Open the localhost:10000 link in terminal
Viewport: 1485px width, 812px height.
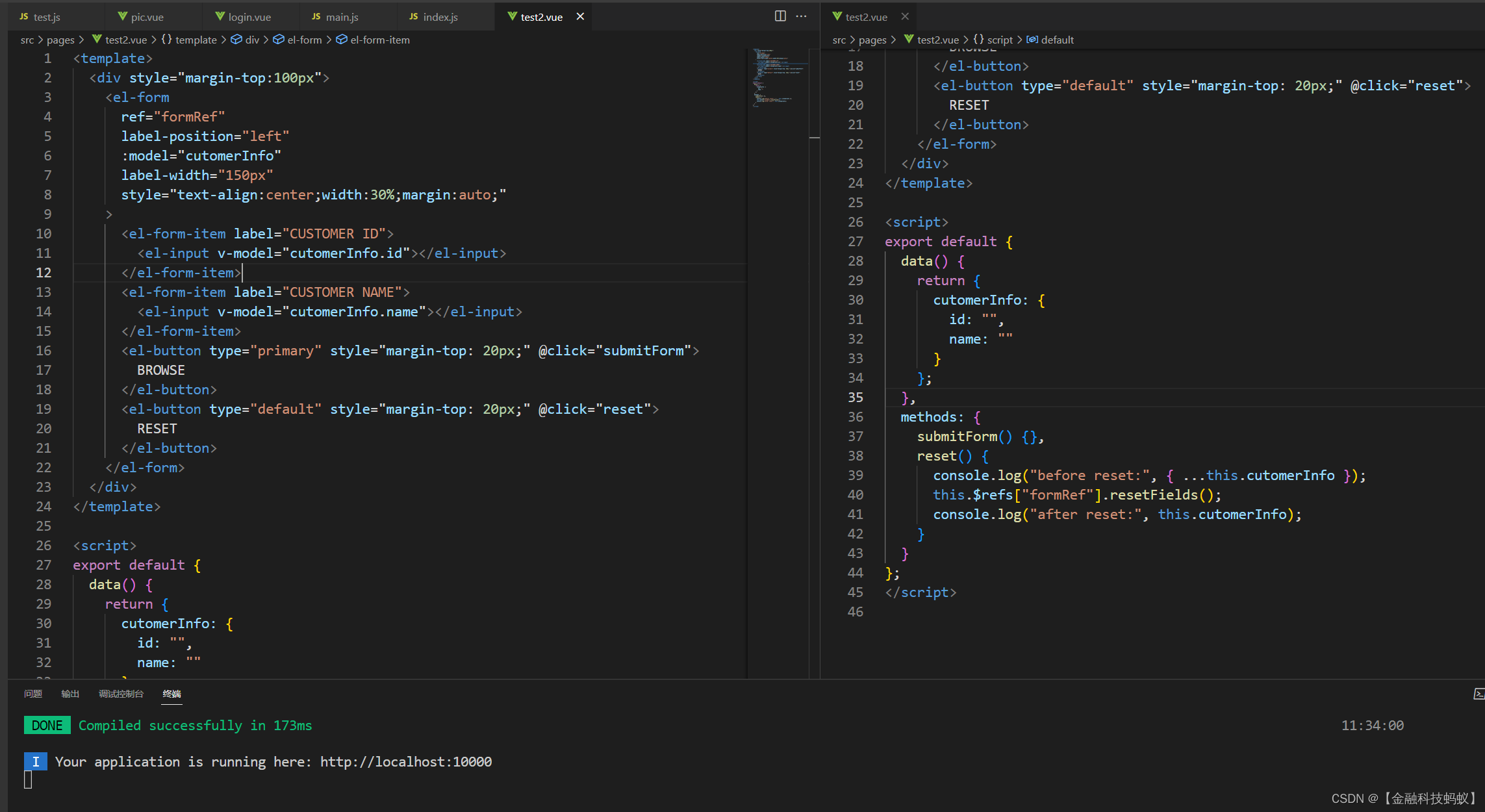[405, 761]
